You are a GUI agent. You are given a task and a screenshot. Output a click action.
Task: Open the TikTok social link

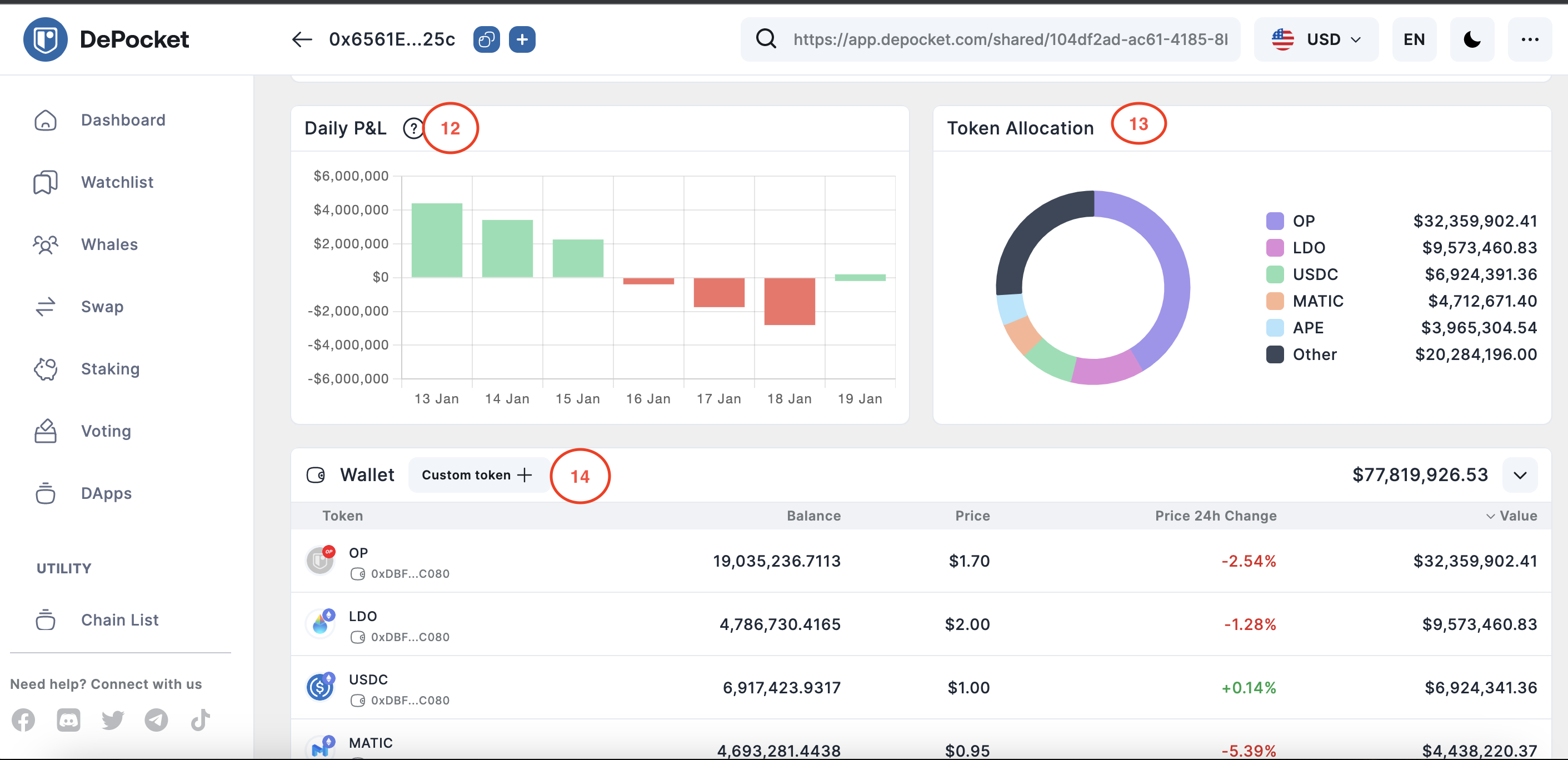pos(200,720)
